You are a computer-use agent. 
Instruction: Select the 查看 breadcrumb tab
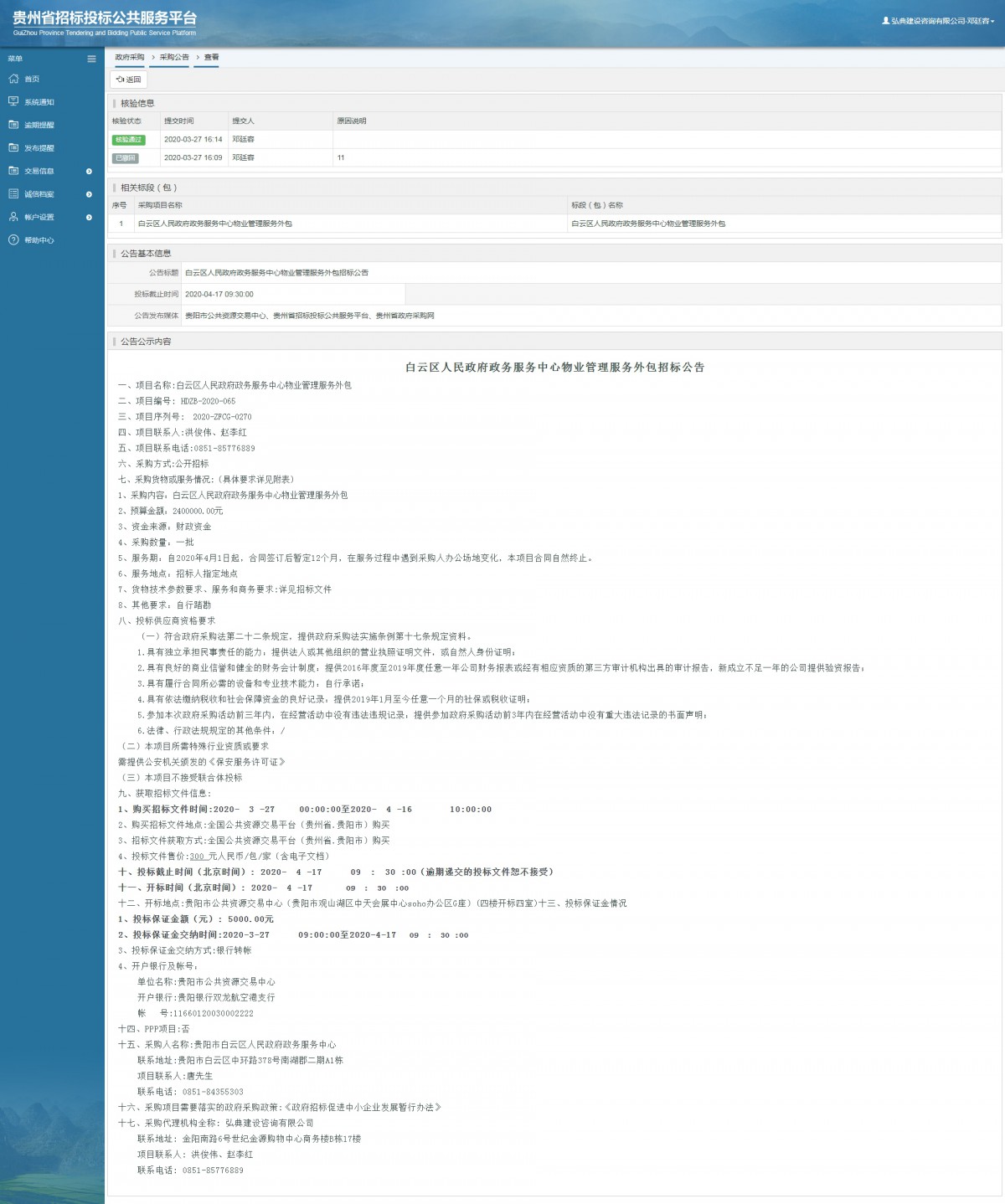pyautogui.click(x=211, y=58)
